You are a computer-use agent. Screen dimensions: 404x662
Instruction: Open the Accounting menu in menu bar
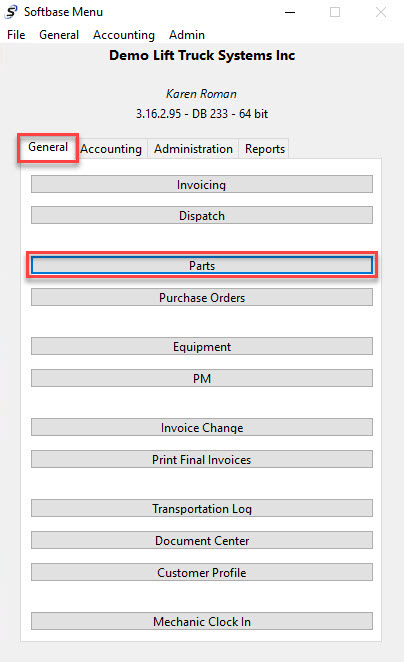124,35
